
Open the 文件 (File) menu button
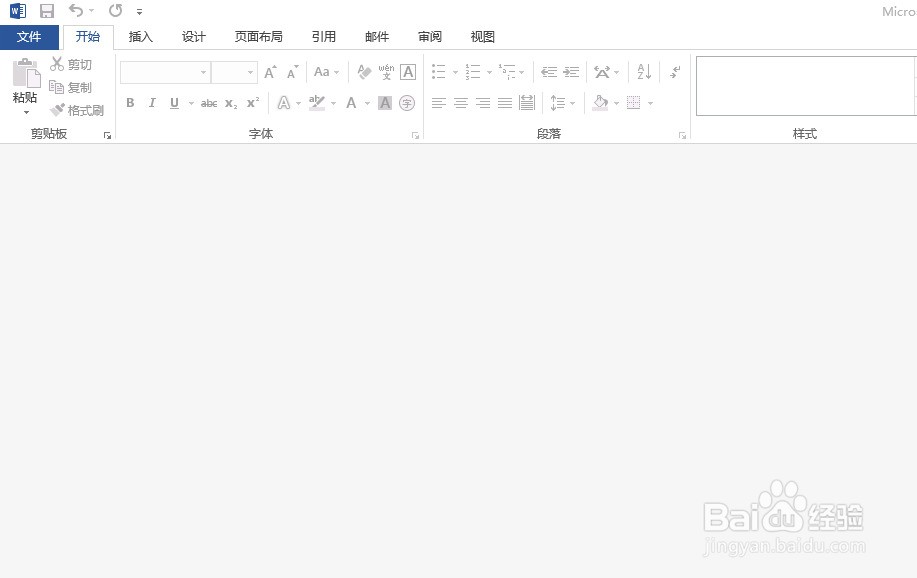29,37
